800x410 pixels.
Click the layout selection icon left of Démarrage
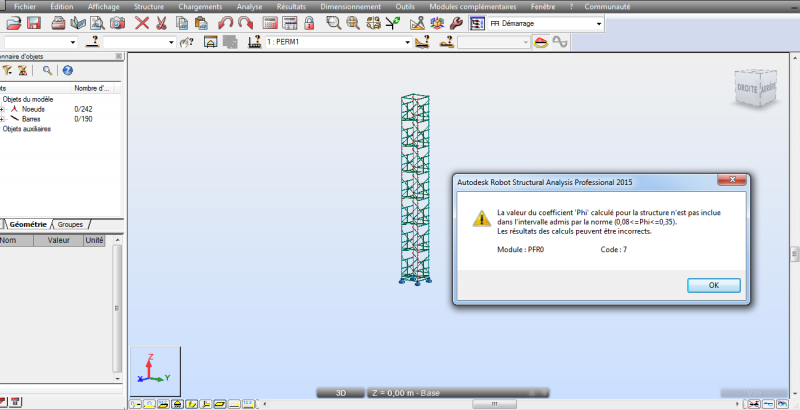coord(477,23)
